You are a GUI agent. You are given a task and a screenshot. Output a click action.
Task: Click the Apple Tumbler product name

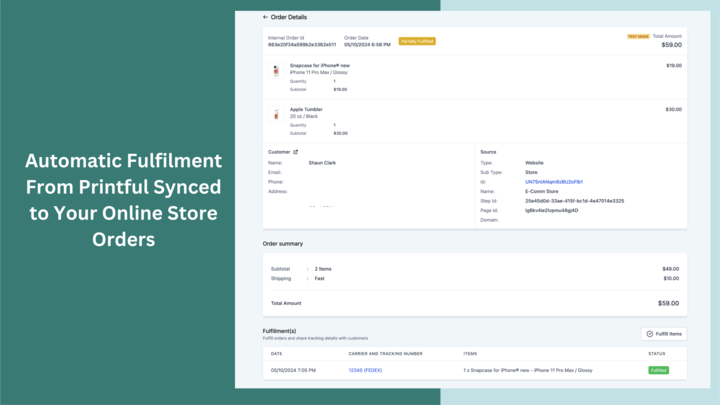(x=306, y=109)
